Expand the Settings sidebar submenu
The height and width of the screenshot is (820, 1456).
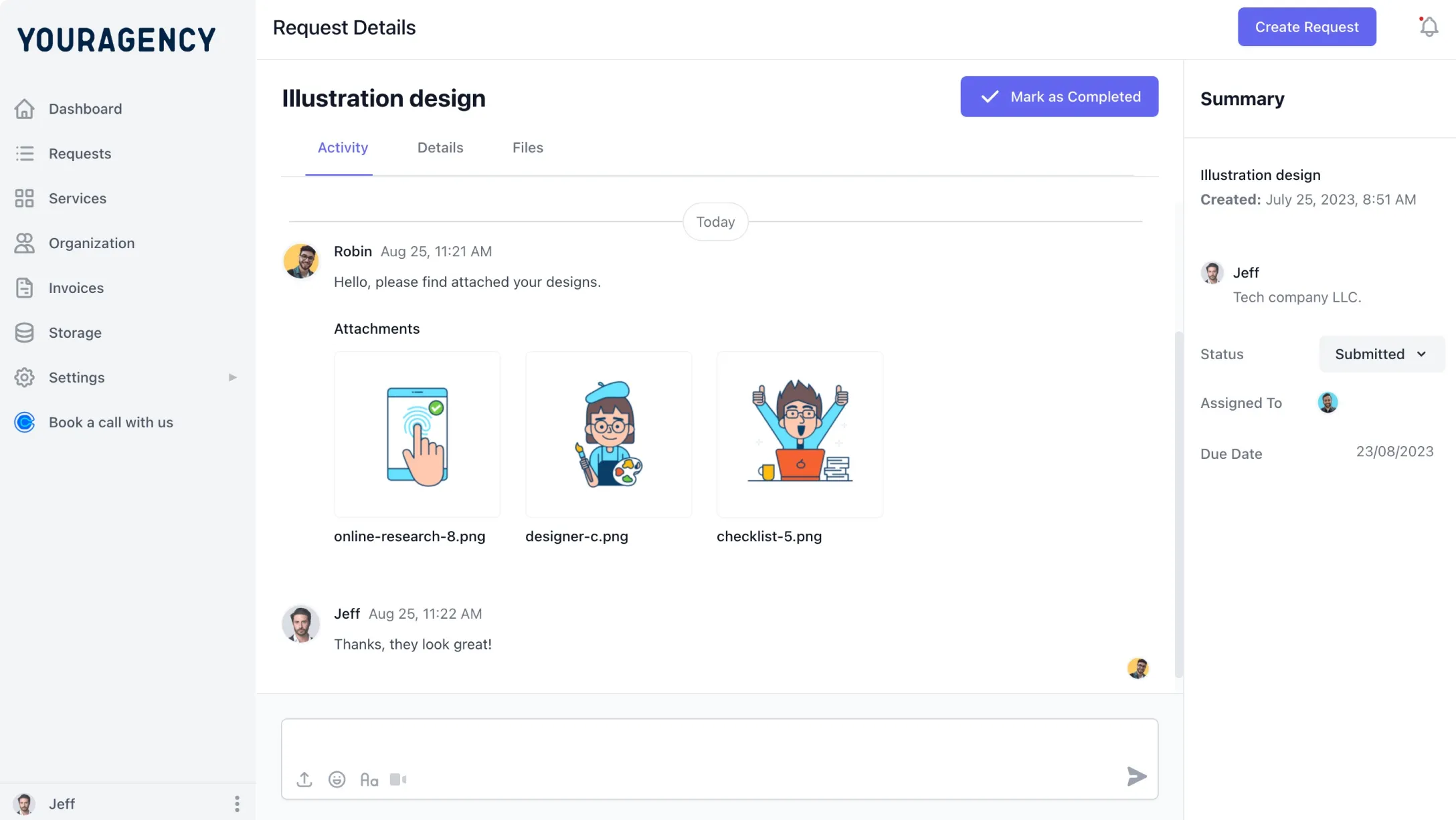coord(232,377)
